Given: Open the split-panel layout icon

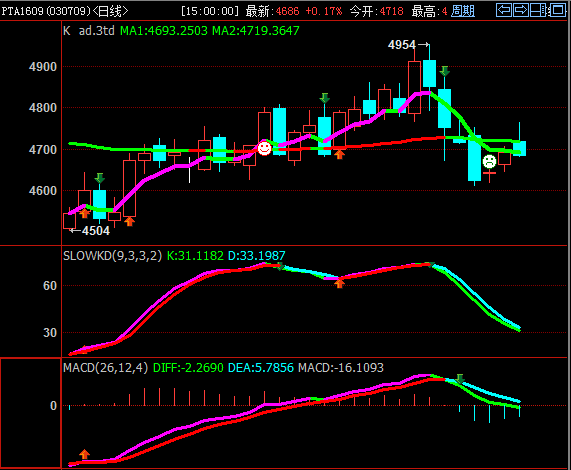Looking at the screenshot, I should (539, 10).
